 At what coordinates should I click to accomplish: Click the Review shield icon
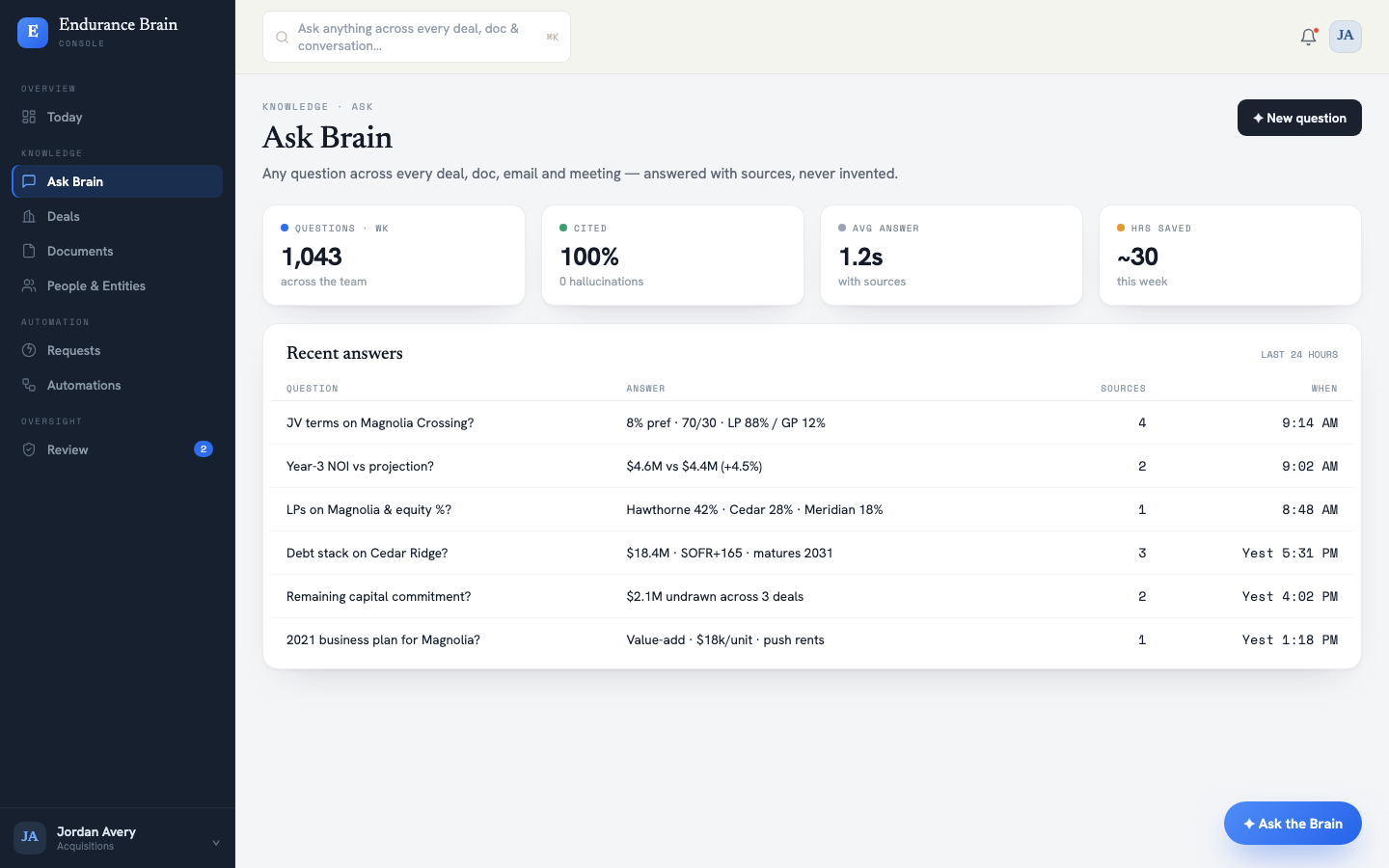coord(29,449)
